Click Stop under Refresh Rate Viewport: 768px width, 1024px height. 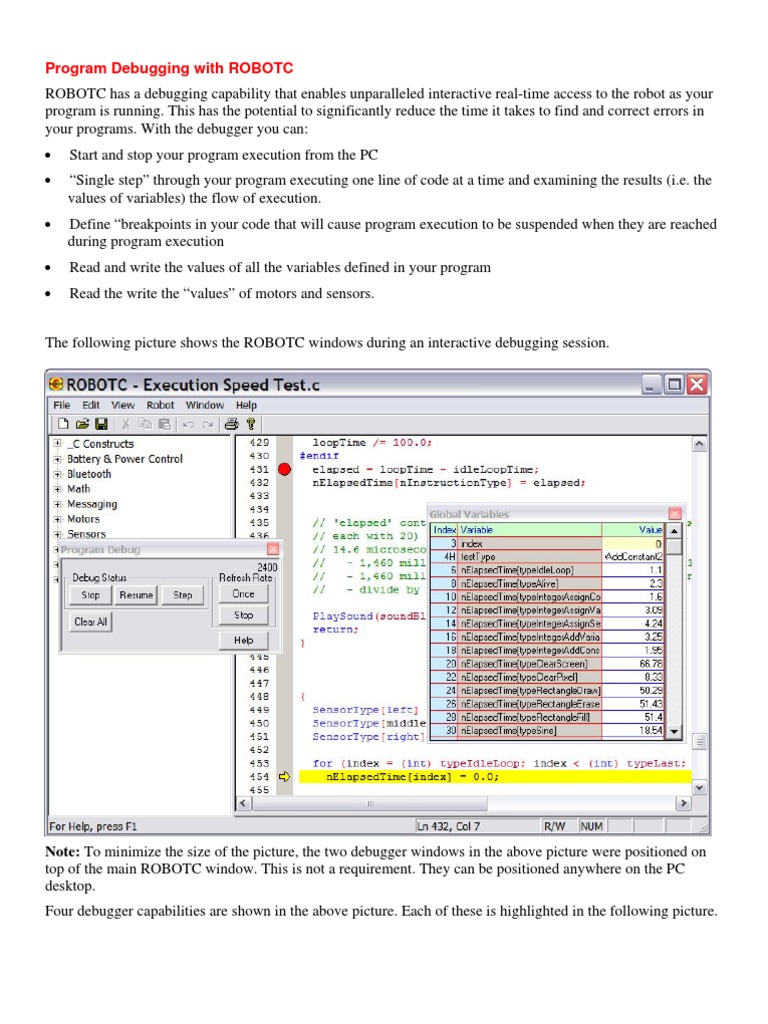pyautogui.click(x=243, y=615)
